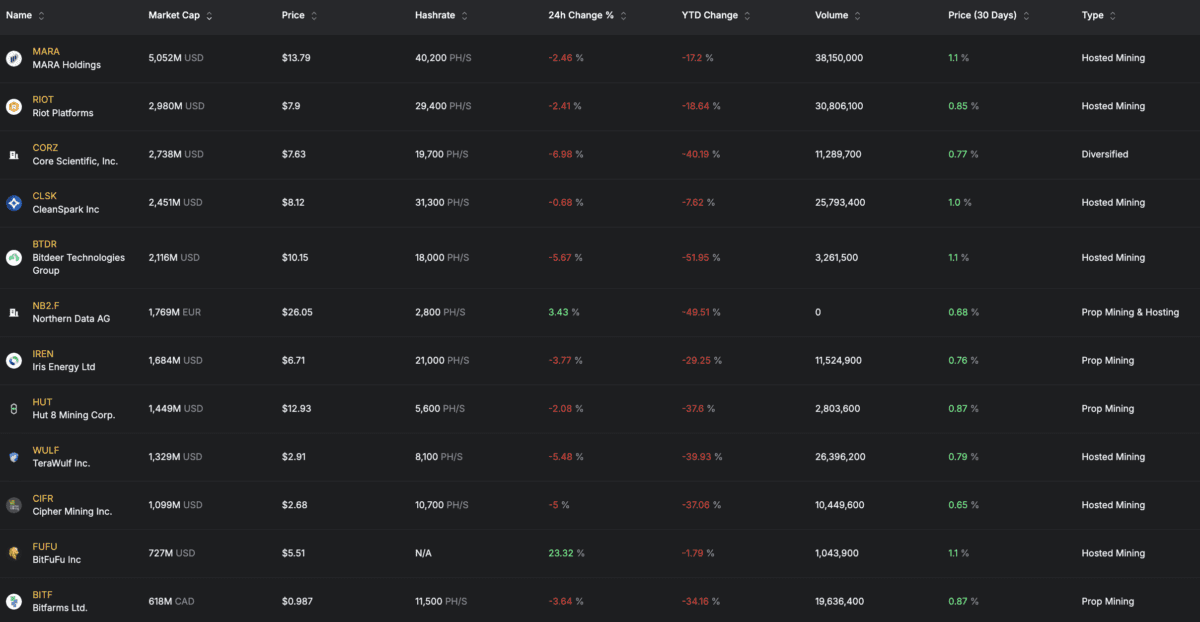This screenshot has height=622, width=1200.
Task: Select the 'TeraWulf Inc.' company name
Action: (x=62, y=464)
